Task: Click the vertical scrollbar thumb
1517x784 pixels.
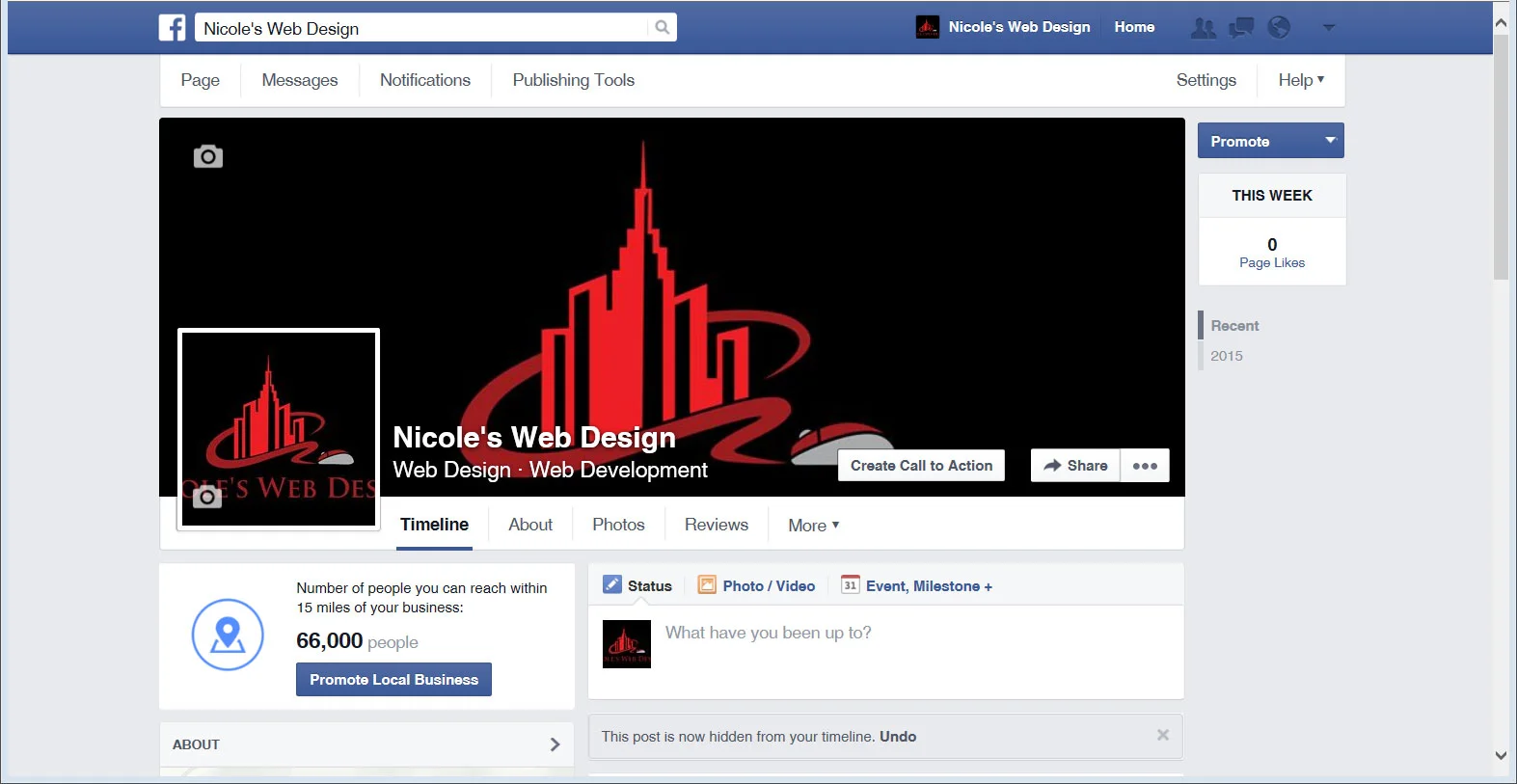Action: pyautogui.click(x=1501, y=156)
